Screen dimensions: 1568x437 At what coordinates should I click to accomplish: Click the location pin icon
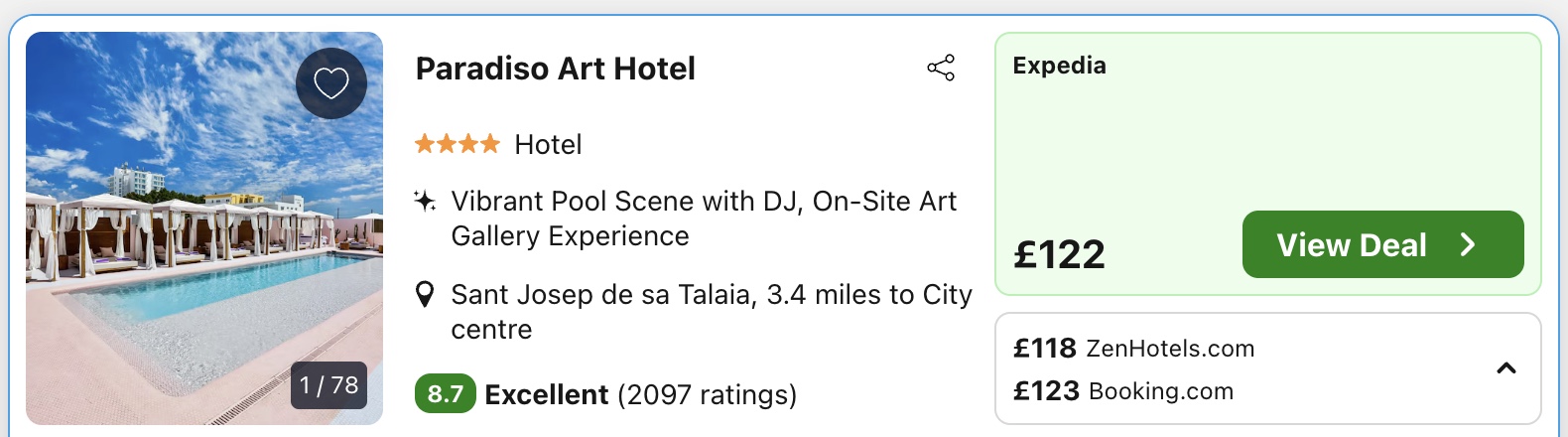coord(425,295)
